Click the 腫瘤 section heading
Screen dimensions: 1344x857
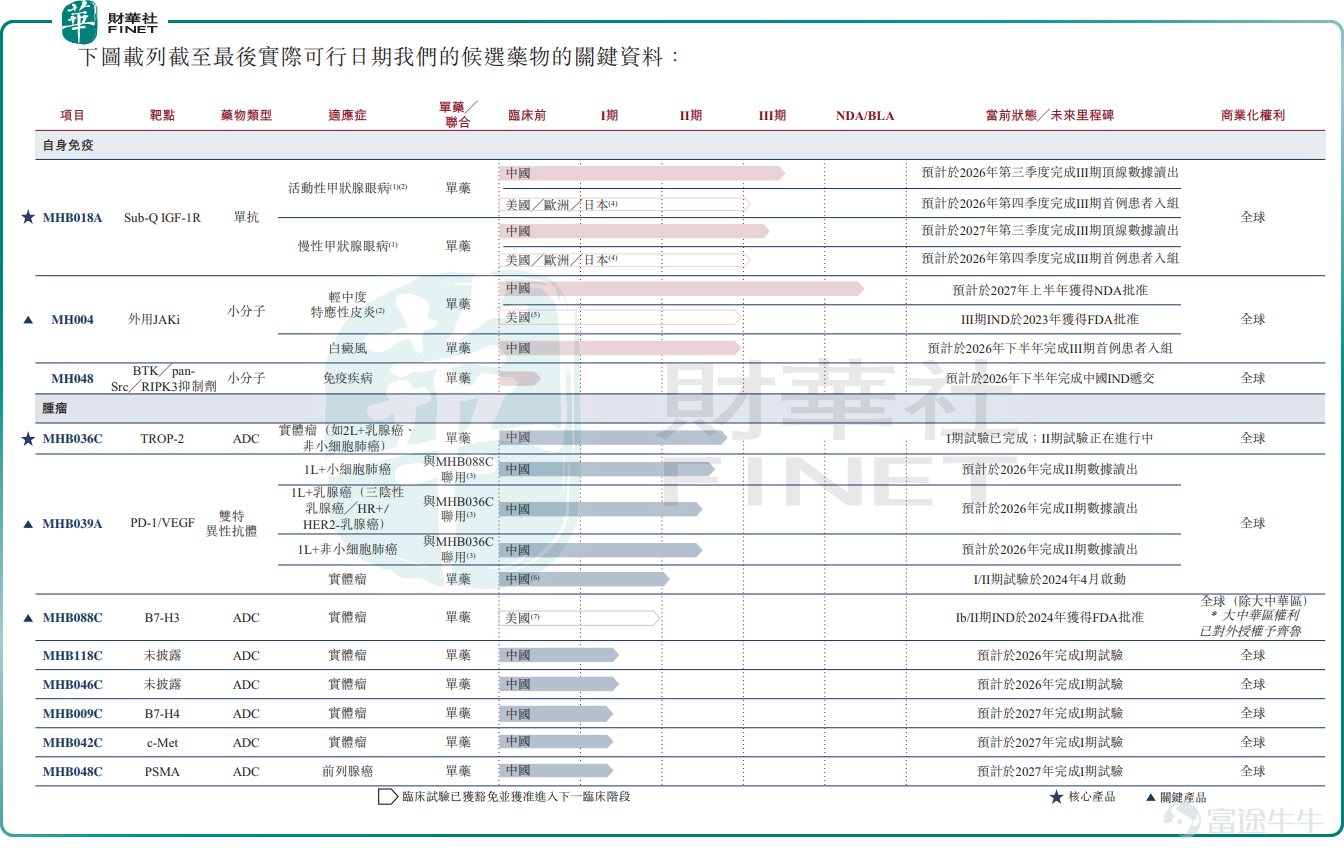(x=55, y=409)
